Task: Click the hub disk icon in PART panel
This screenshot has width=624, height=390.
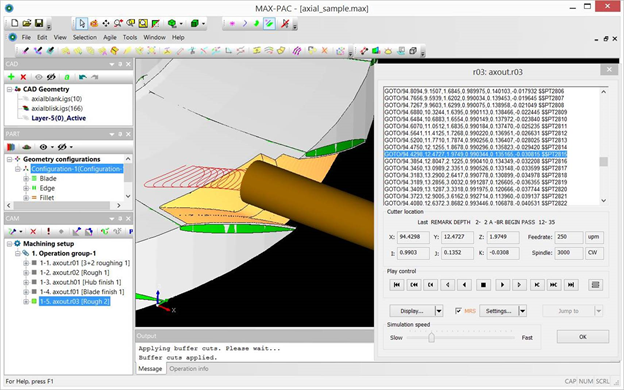Action: [26, 147]
